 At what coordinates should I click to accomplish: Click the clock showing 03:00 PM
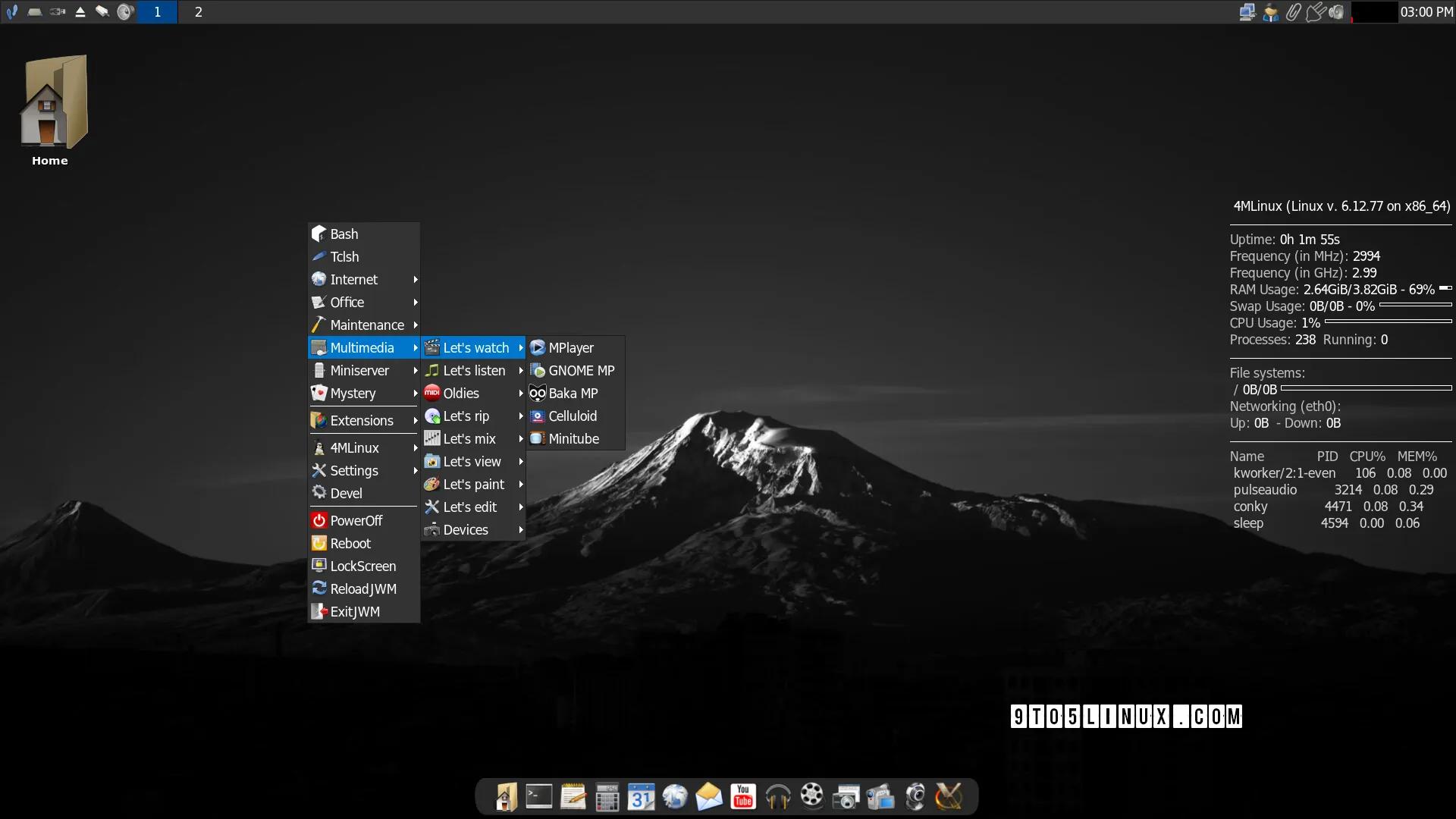[x=1426, y=12]
